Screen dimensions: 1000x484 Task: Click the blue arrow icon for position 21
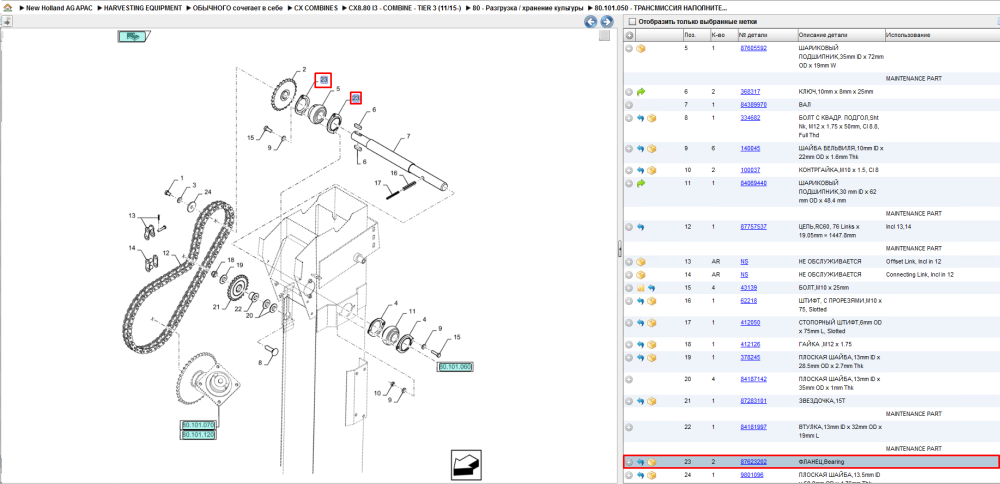pos(641,401)
